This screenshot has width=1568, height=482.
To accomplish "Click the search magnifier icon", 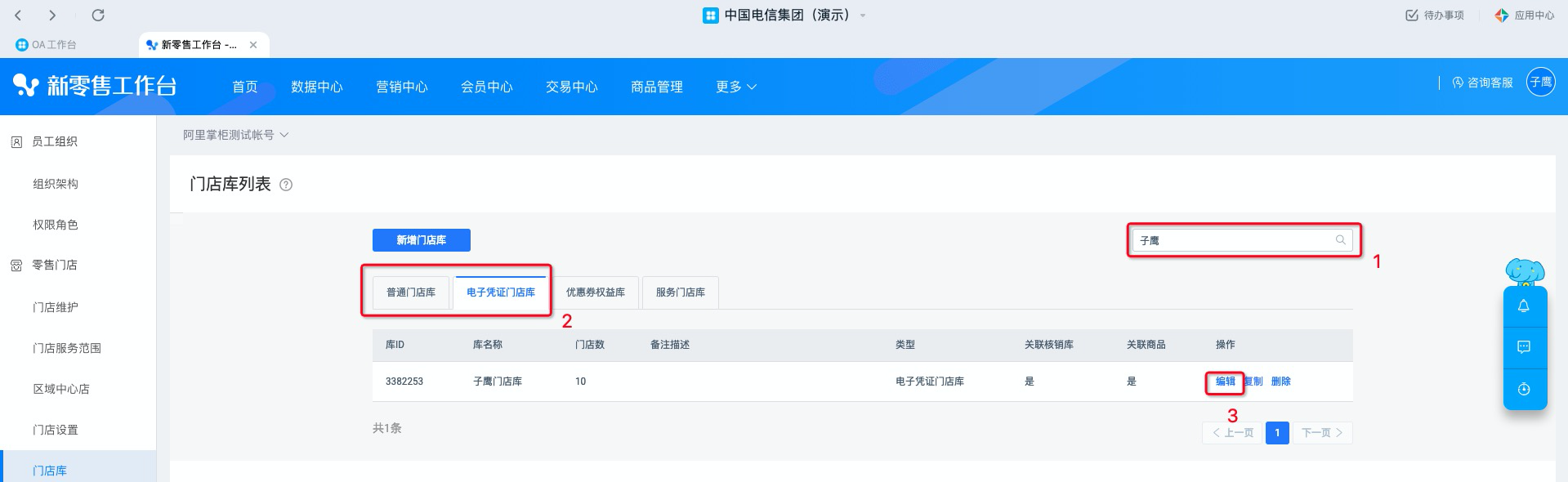I will [1340, 240].
